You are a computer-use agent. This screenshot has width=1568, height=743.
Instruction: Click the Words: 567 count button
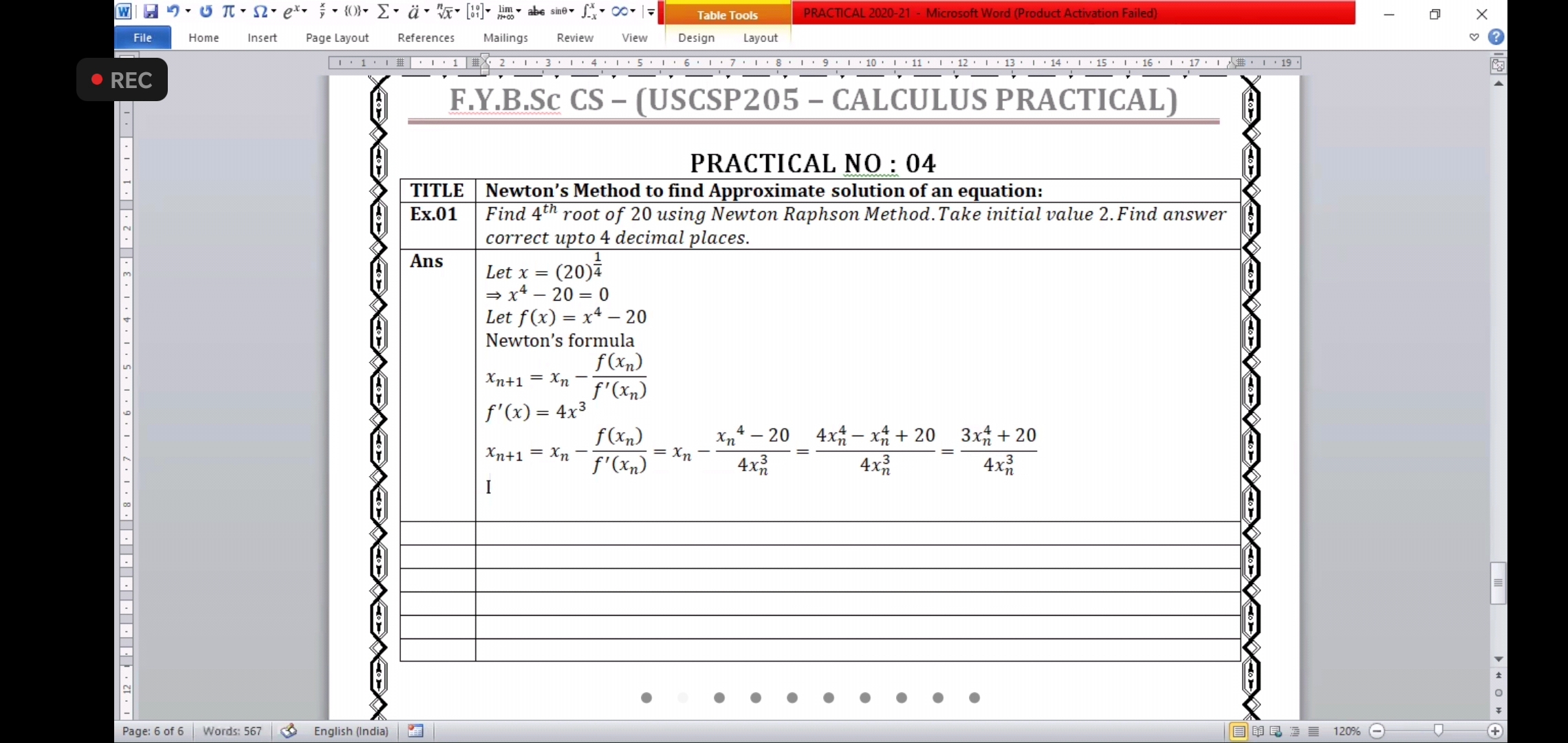click(232, 731)
